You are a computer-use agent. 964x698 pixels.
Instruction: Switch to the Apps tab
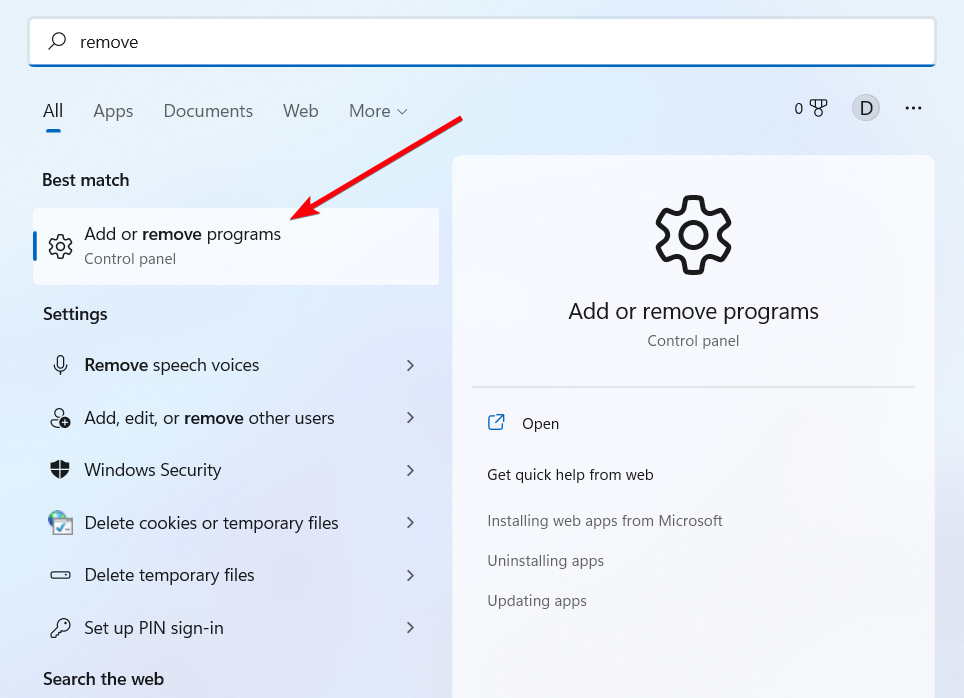pos(113,111)
